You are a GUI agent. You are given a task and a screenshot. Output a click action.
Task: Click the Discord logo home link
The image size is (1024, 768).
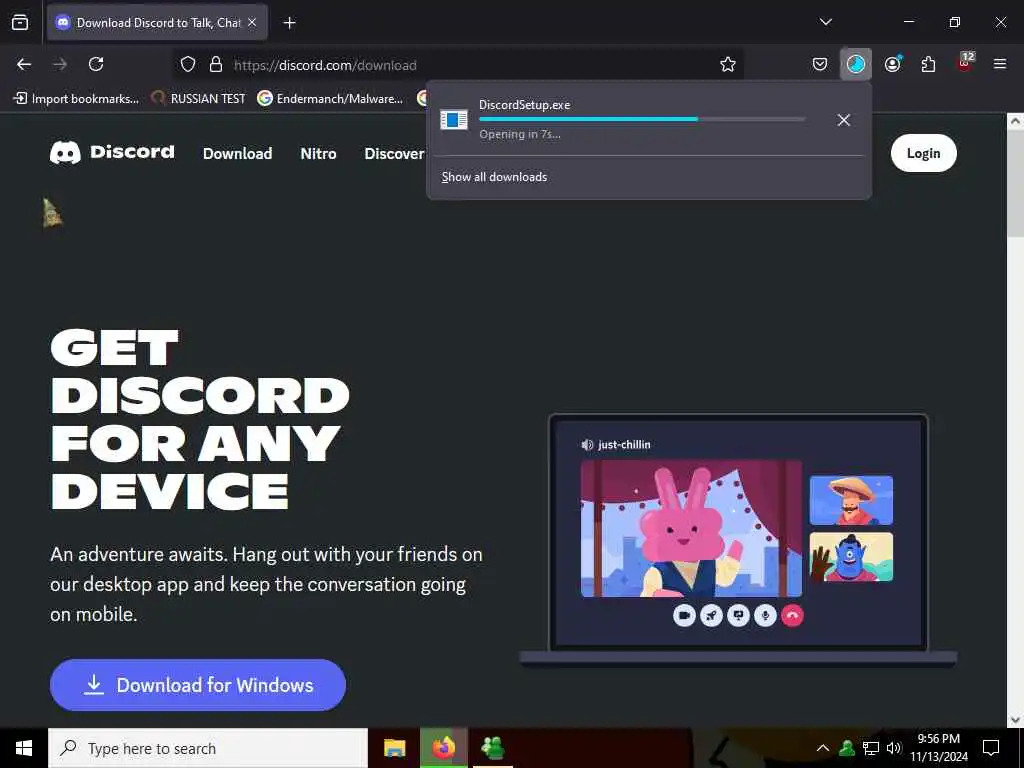(x=112, y=152)
